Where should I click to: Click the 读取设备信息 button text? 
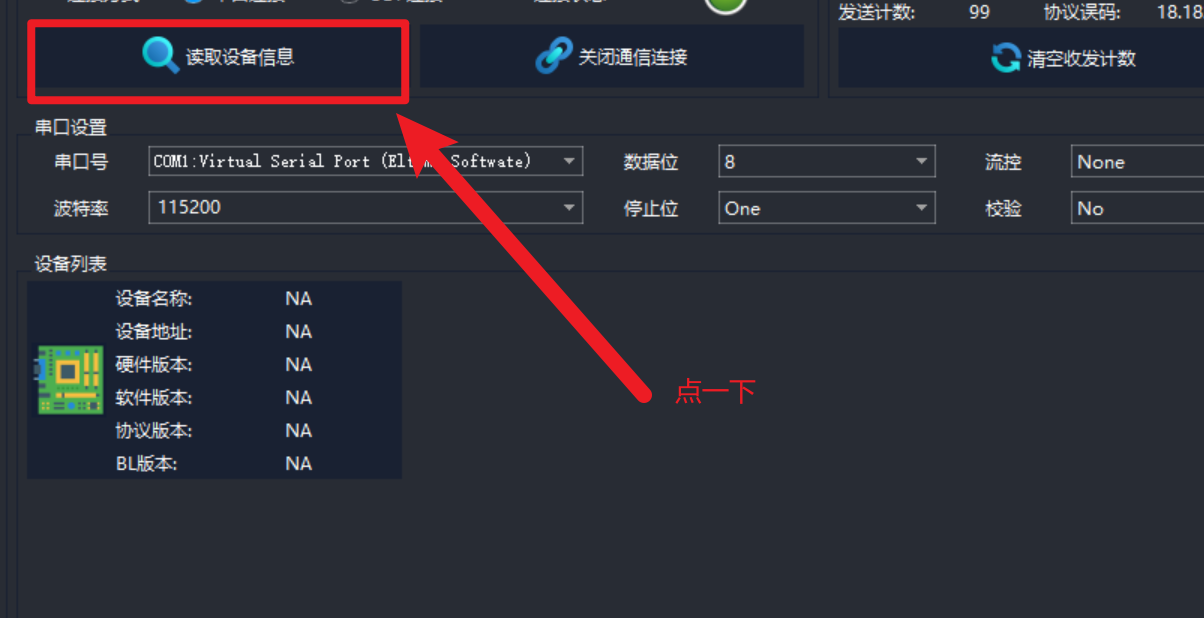240,57
